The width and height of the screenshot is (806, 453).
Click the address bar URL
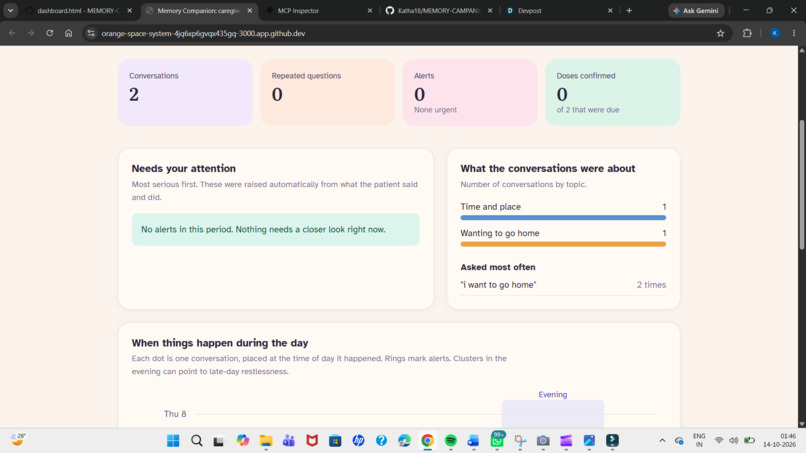pos(203,33)
